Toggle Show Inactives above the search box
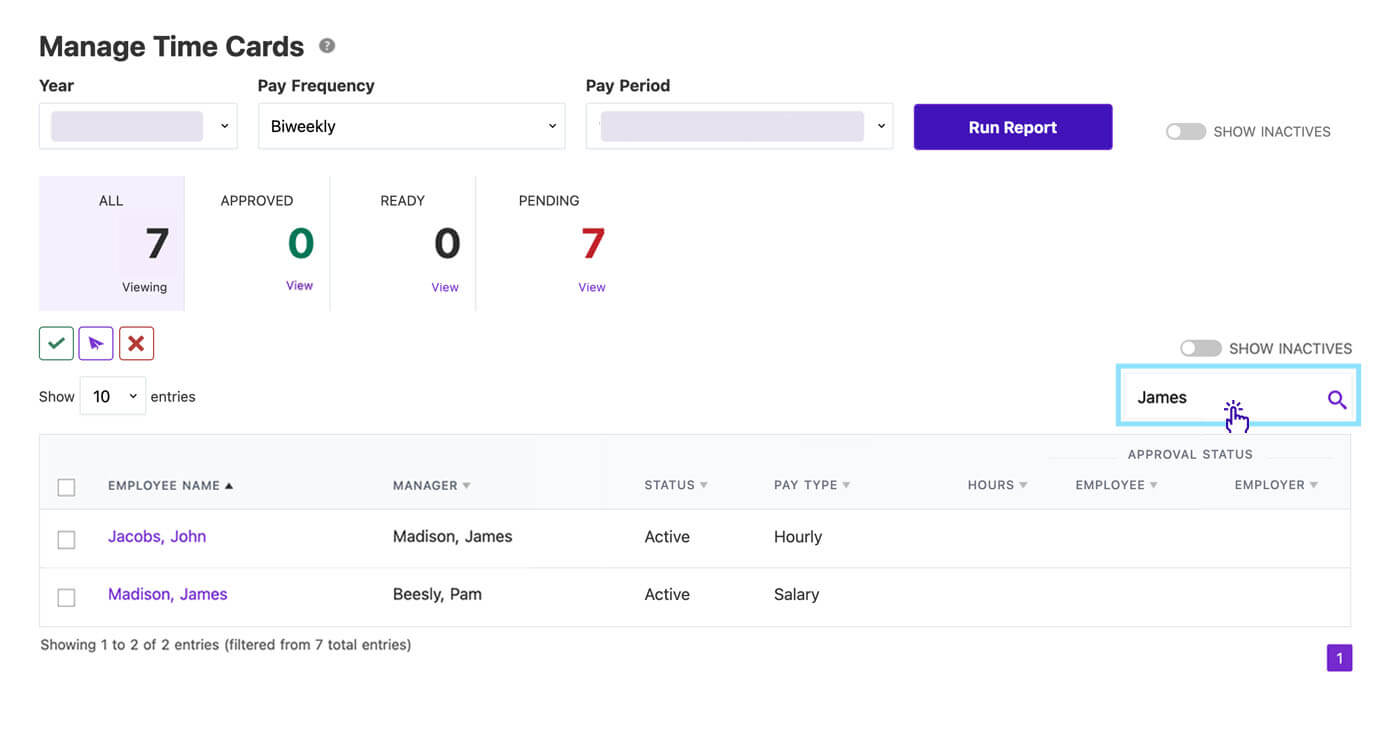1380x735 pixels. pos(1200,348)
